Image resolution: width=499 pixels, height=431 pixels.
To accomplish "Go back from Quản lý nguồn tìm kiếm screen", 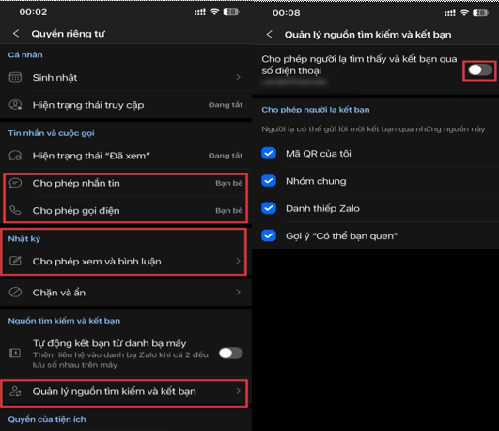I will [x=269, y=34].
